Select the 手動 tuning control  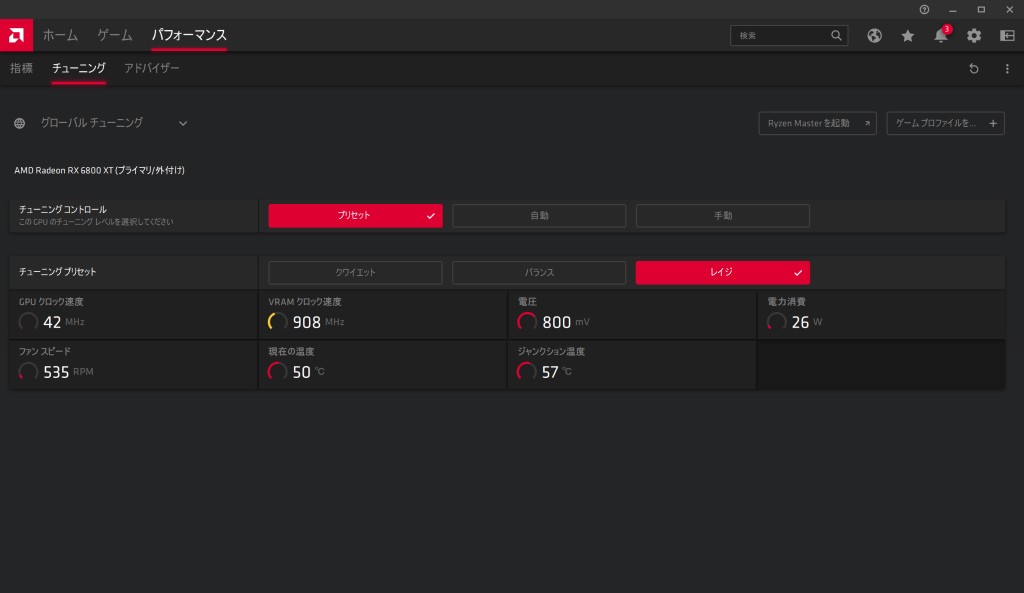pyautogui.click(x=723, y=216)
